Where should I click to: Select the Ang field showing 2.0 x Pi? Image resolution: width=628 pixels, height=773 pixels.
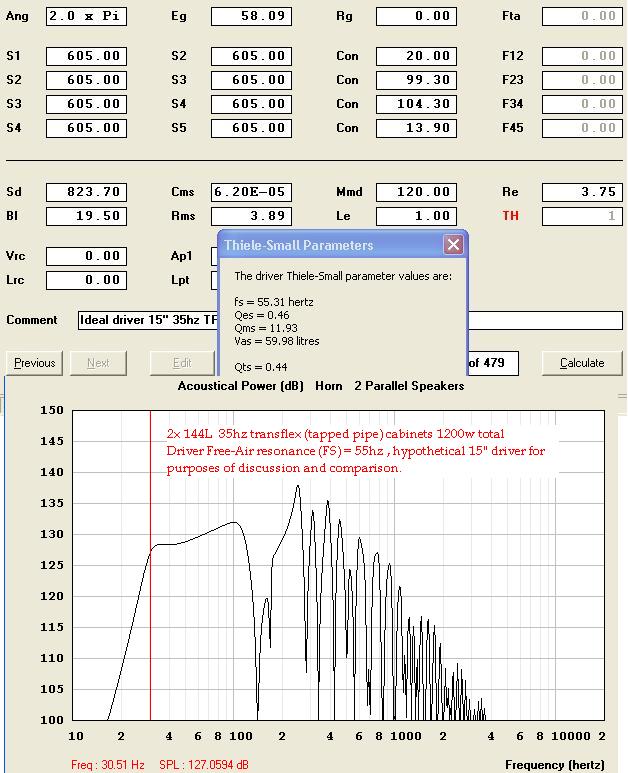point(86,16)
